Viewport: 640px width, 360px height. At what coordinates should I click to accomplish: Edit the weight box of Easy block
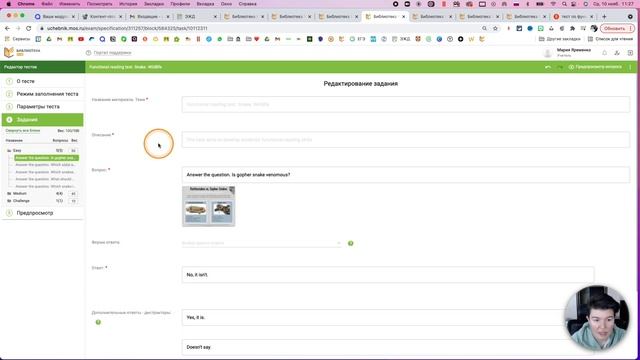pos(73,151)
